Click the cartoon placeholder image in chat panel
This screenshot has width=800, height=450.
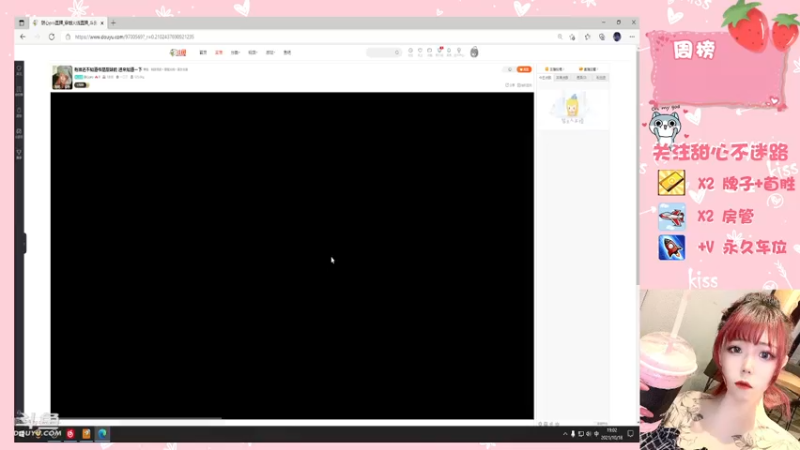572,109
